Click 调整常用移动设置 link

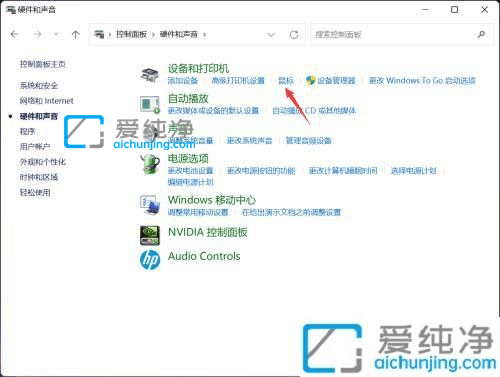[198, 212]
